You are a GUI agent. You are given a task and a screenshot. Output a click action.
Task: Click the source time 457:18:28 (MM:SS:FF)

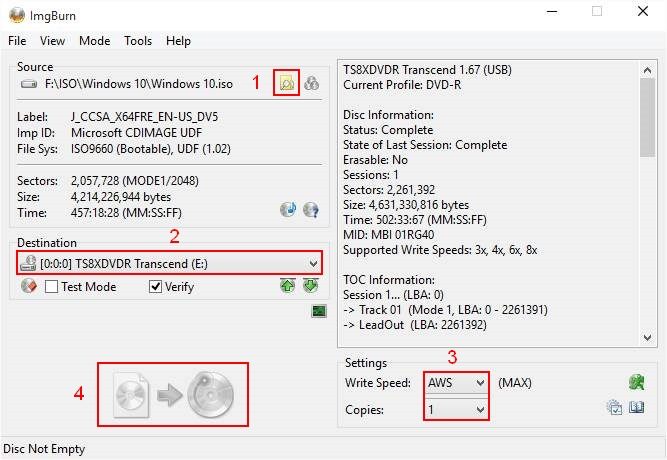tap(126, 213)
